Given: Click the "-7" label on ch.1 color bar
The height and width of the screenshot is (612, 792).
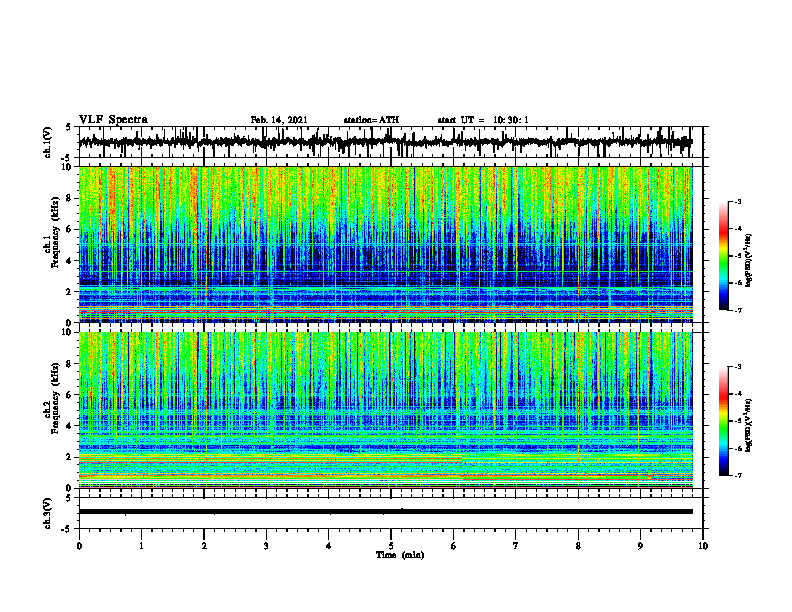Looking at the screenshot, I should (x=738, y=310).
